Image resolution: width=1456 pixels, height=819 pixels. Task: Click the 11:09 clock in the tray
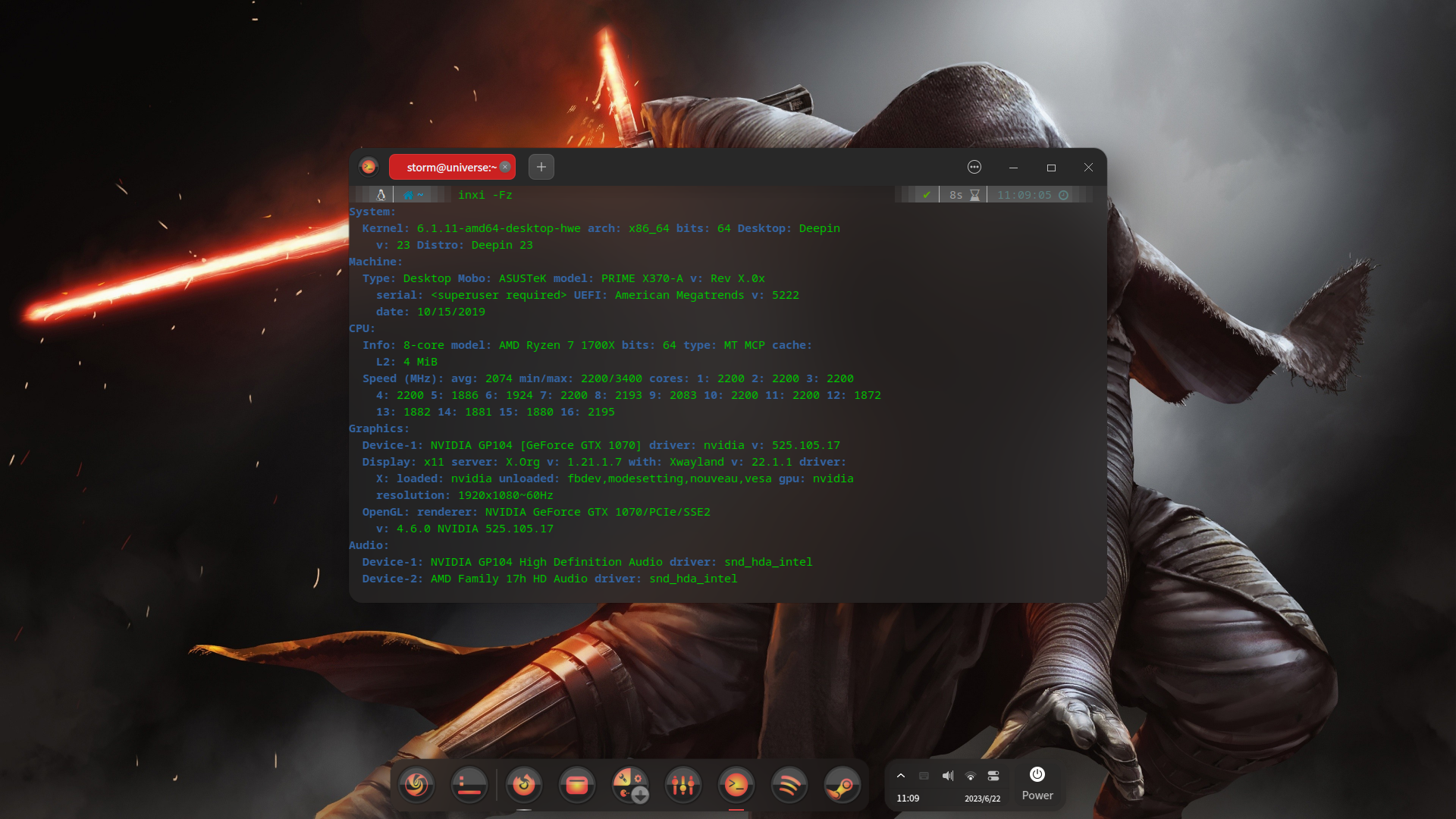point(908,799)
